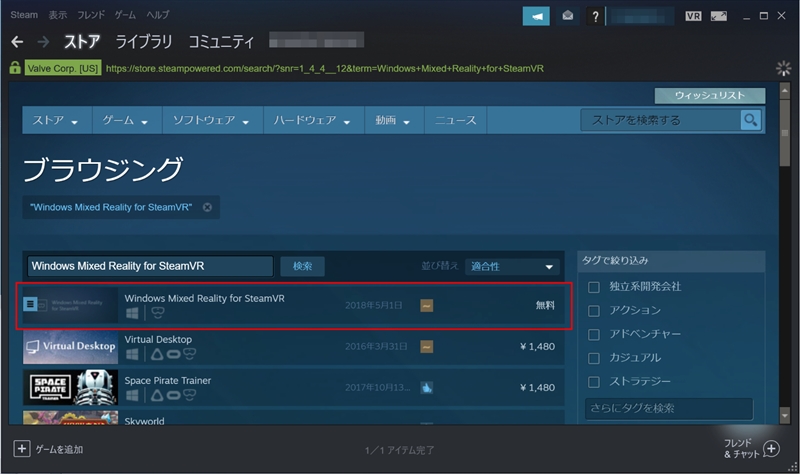
Task: Open the フレンド menu in menu bar
Action: pyautogui.click(x=91, y=16)
